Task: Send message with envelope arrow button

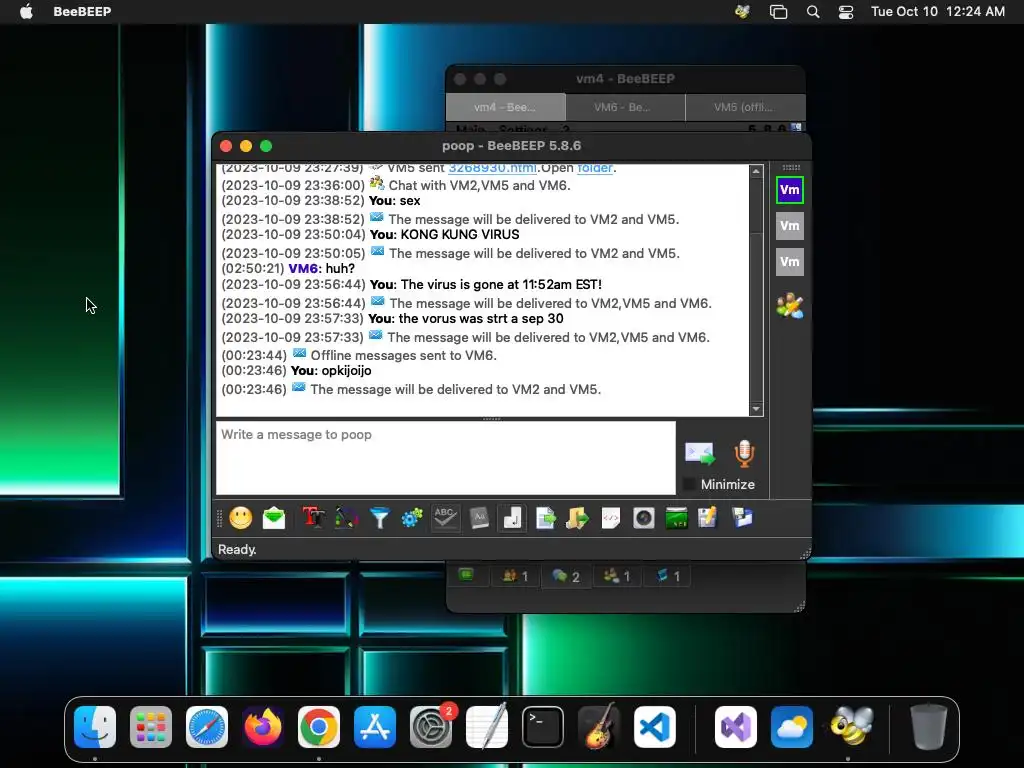Action: pyautogui.click(x=699, y=453)
